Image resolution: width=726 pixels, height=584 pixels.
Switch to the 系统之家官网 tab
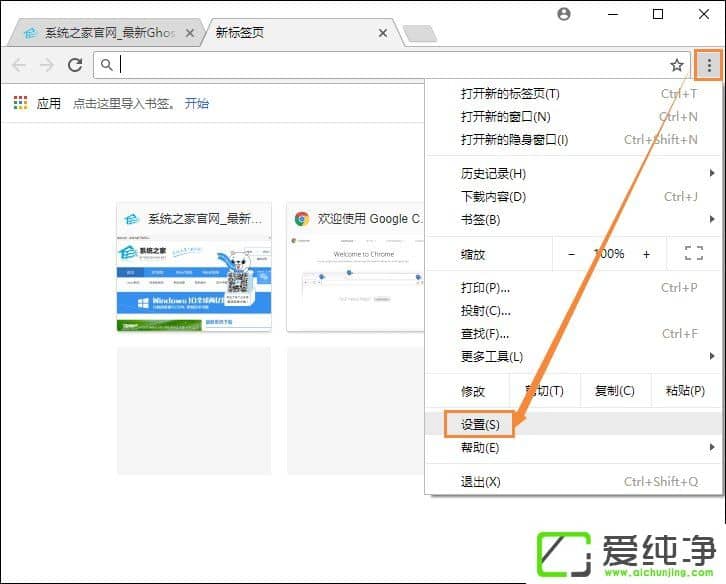[107, 33]
